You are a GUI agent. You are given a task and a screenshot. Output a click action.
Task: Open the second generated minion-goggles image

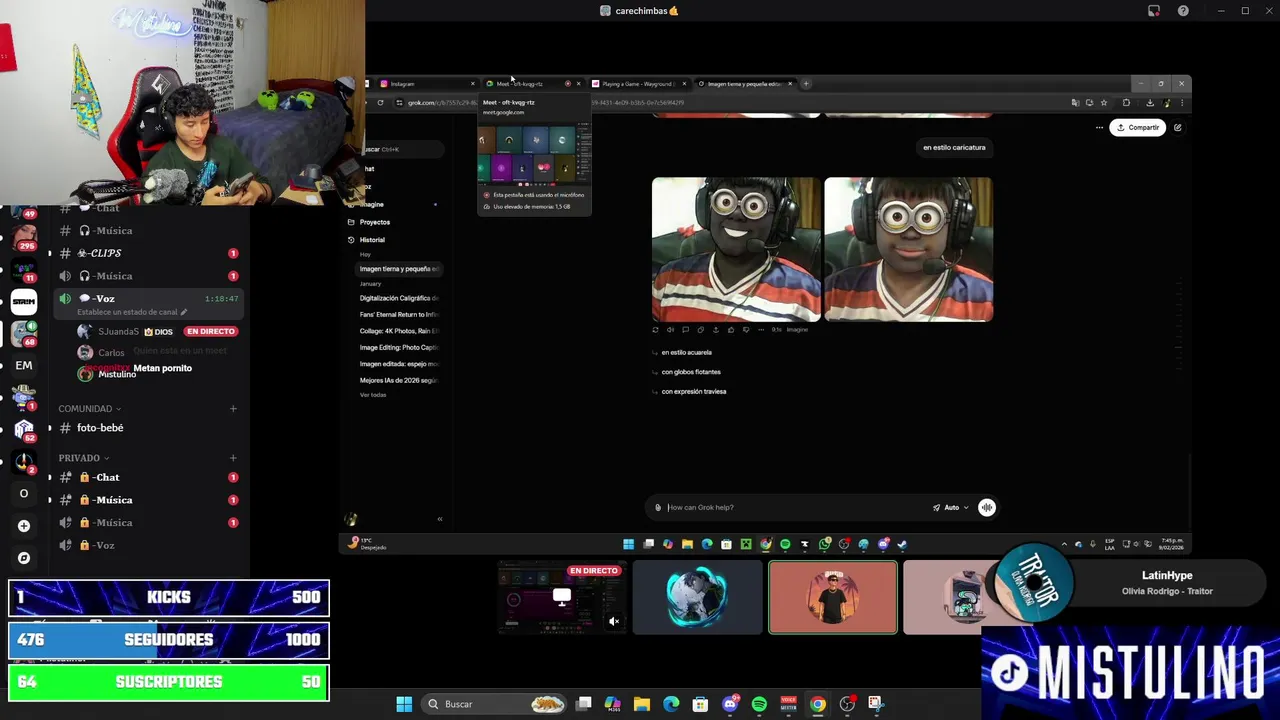(x=908, y=249)
